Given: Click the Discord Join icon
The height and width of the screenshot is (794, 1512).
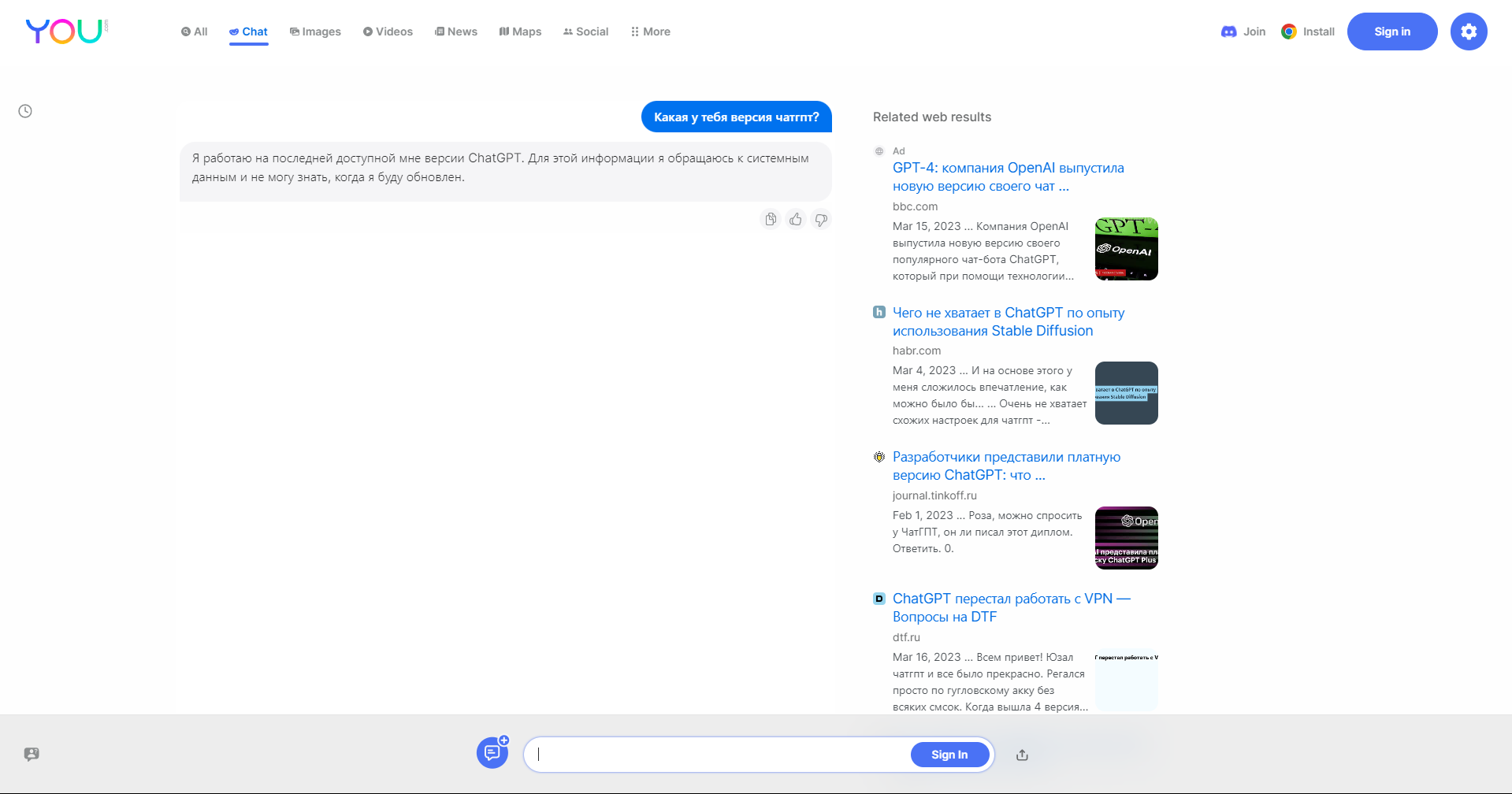Looking at the screenshot, I should (1228, 32).
